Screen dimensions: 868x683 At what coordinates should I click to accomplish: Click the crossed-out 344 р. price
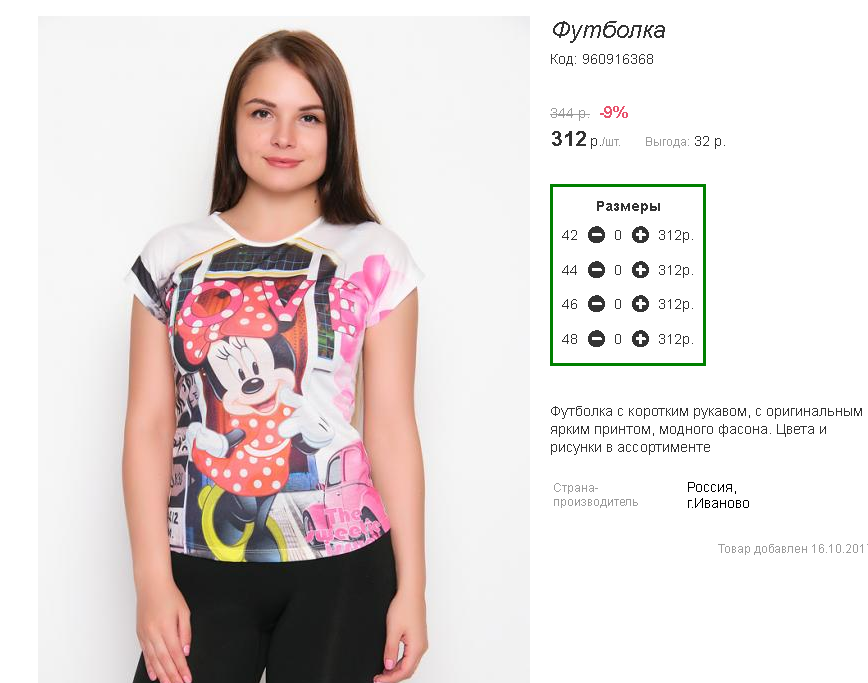point(570,113)
